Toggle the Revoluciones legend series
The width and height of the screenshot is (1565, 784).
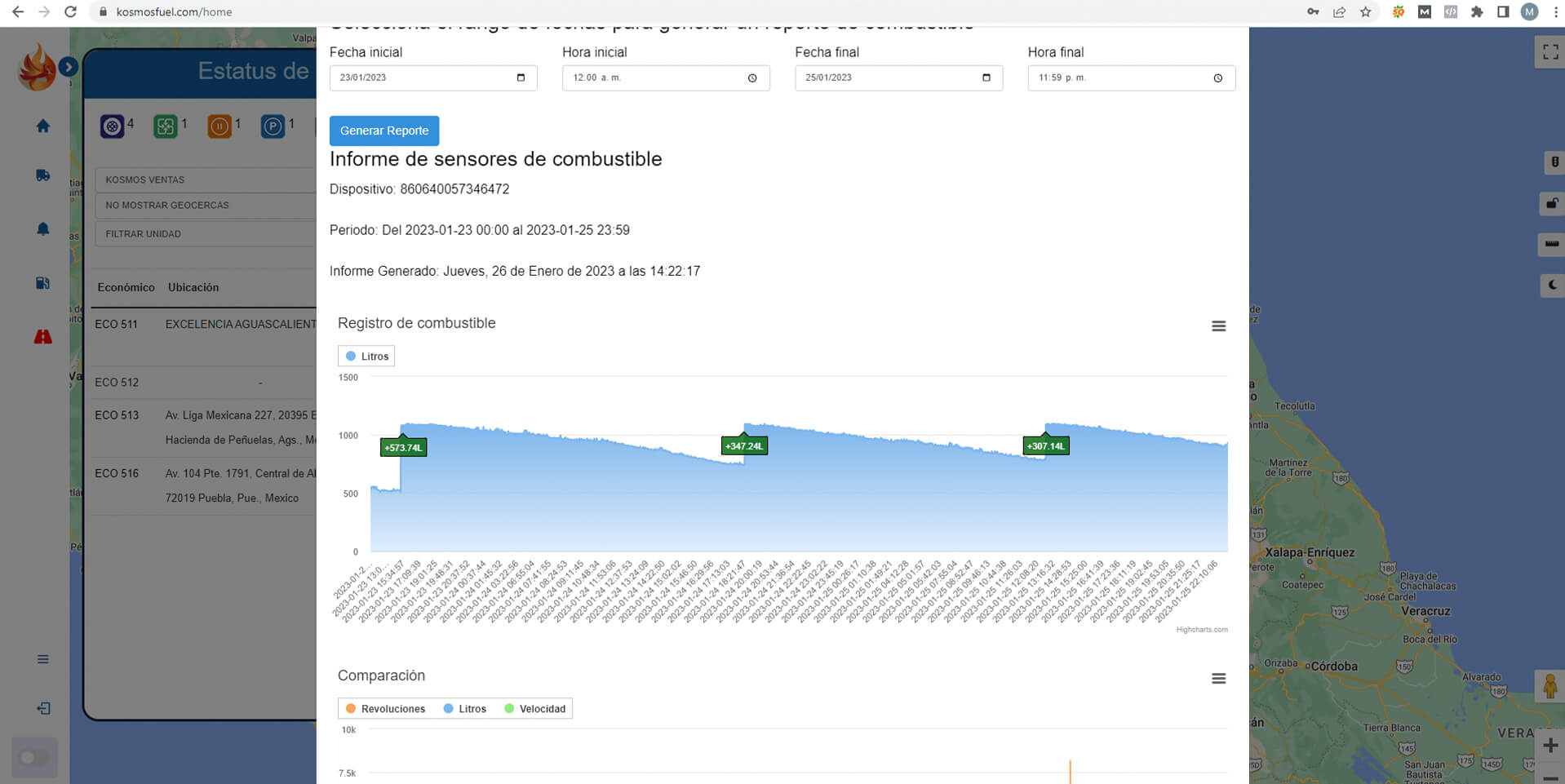pos(386,709)
